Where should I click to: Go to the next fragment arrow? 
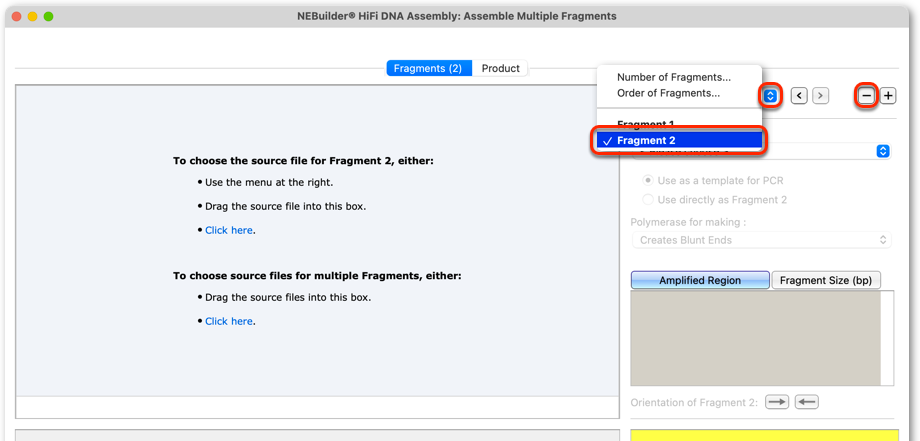[x=820, y=96]
